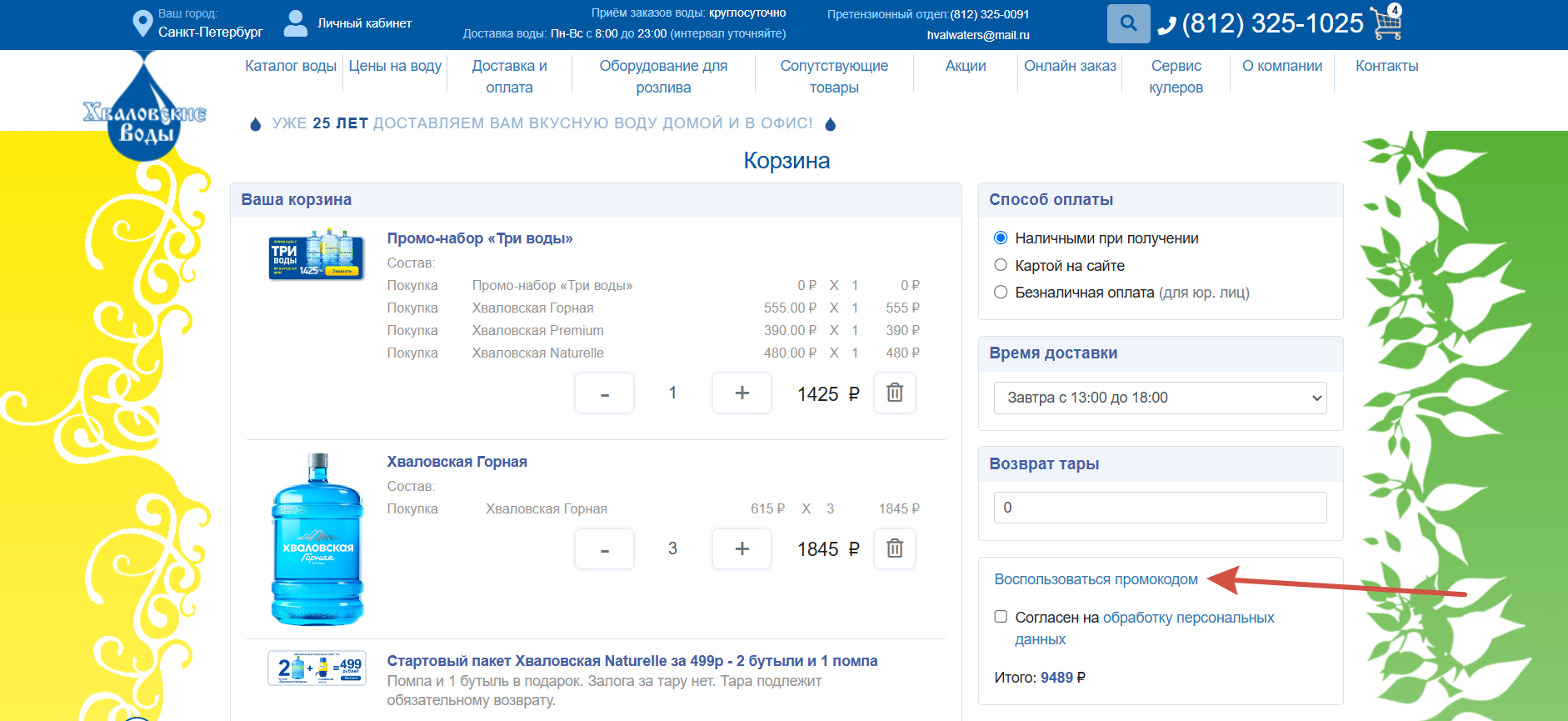Open Акции menu item
The width and height of the screenshot is (1568, 721).
(x=966, y=66)
